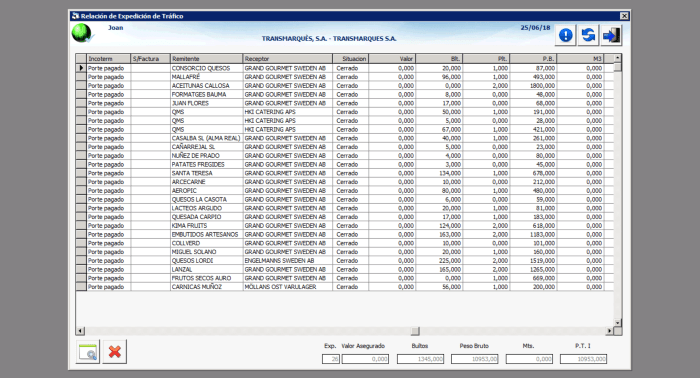
Task: Click the Exp. total field
Action: [331, 359]
